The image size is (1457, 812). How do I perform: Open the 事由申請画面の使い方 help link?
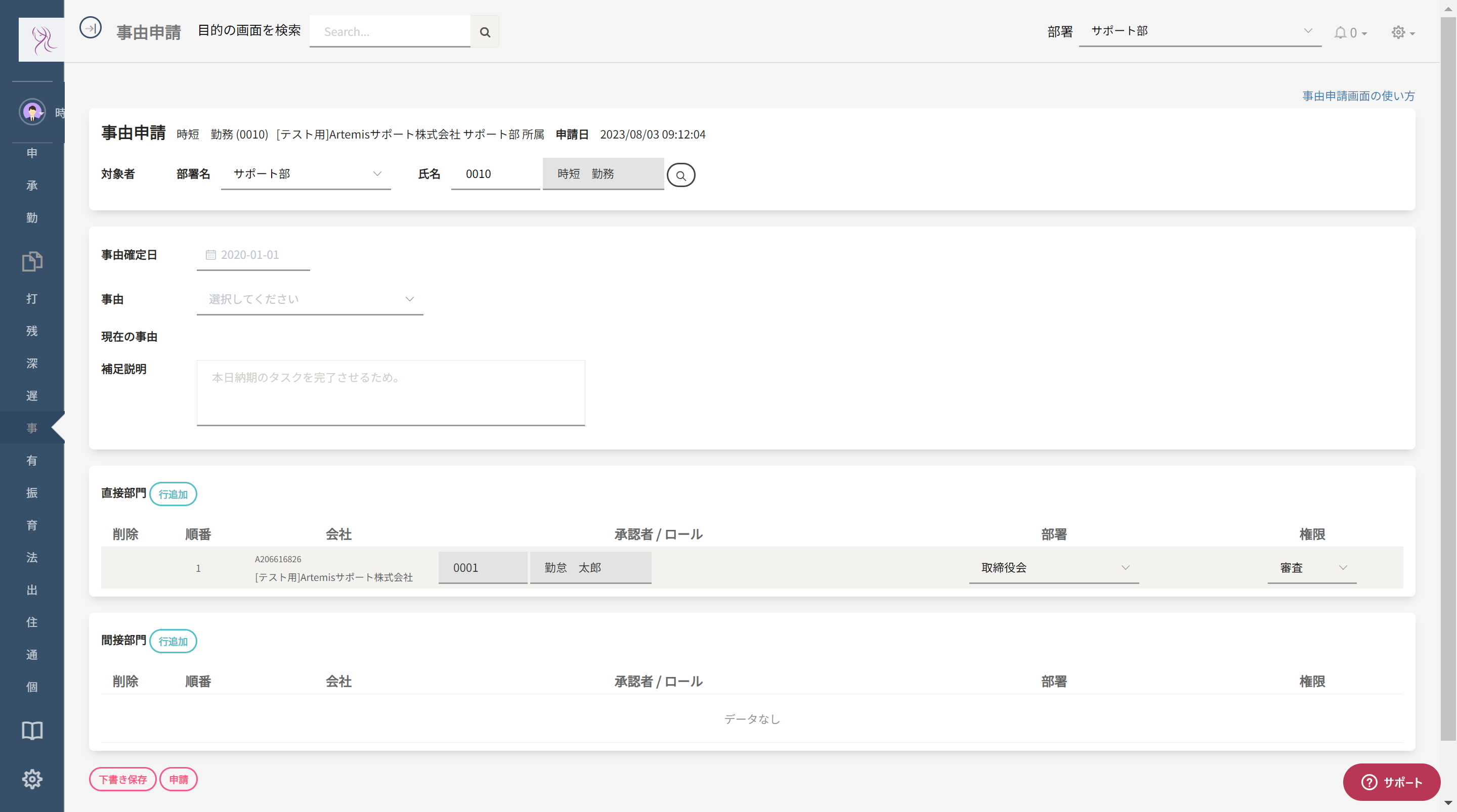tap(1358, 96)
